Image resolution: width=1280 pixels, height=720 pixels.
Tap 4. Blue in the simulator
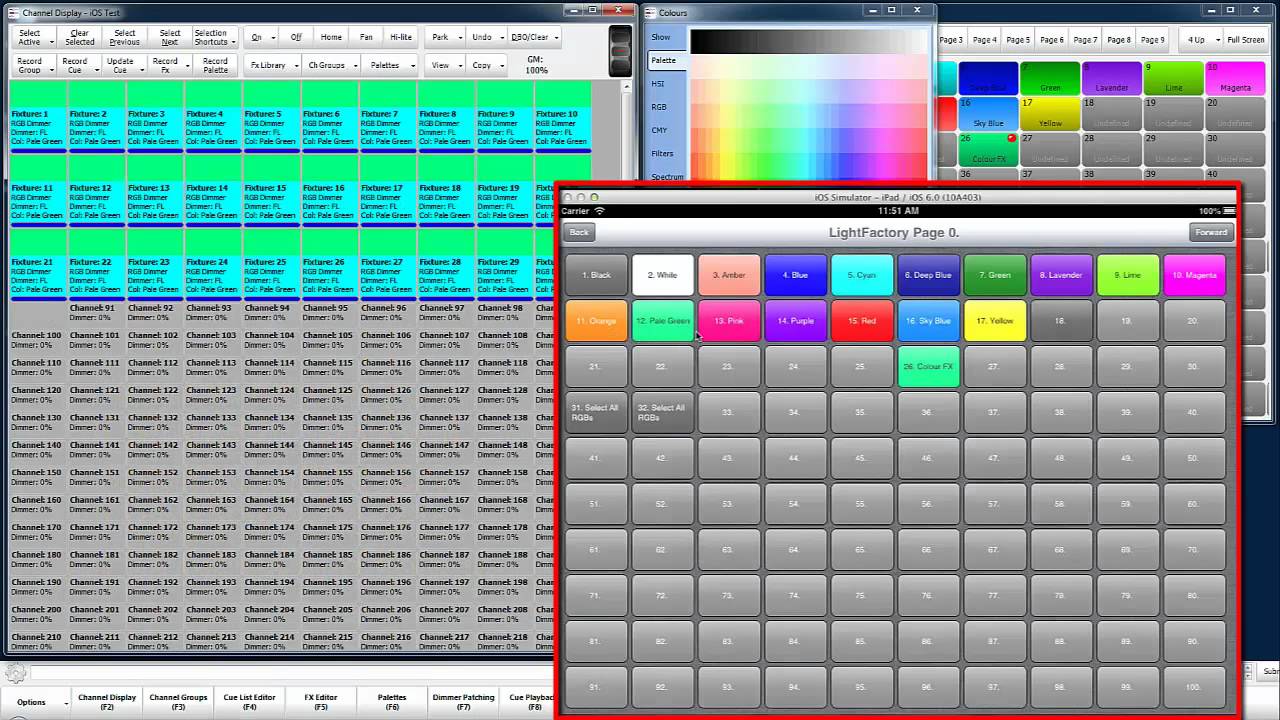(795, 275)
